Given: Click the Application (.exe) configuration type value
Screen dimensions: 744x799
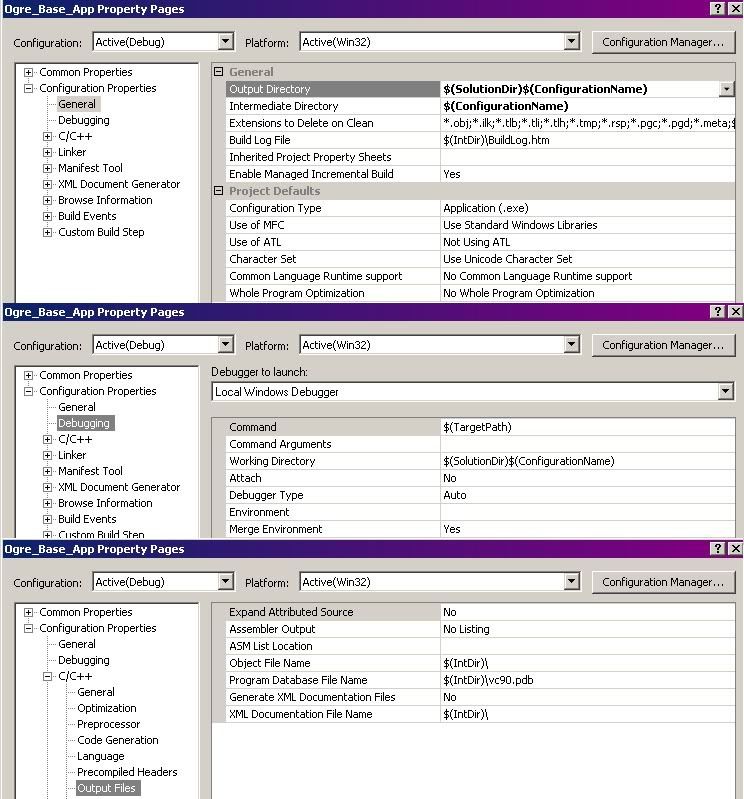Looking at the screenshot, I should 588,208.
